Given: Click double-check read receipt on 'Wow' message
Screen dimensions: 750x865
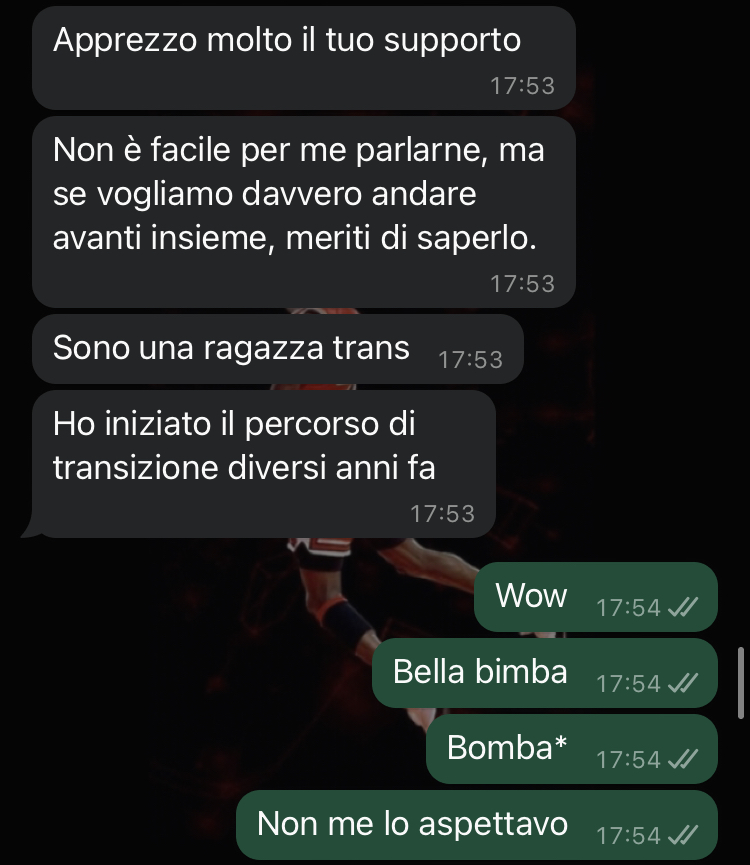Looking at the screenshot, I should [x=683, y=607].
